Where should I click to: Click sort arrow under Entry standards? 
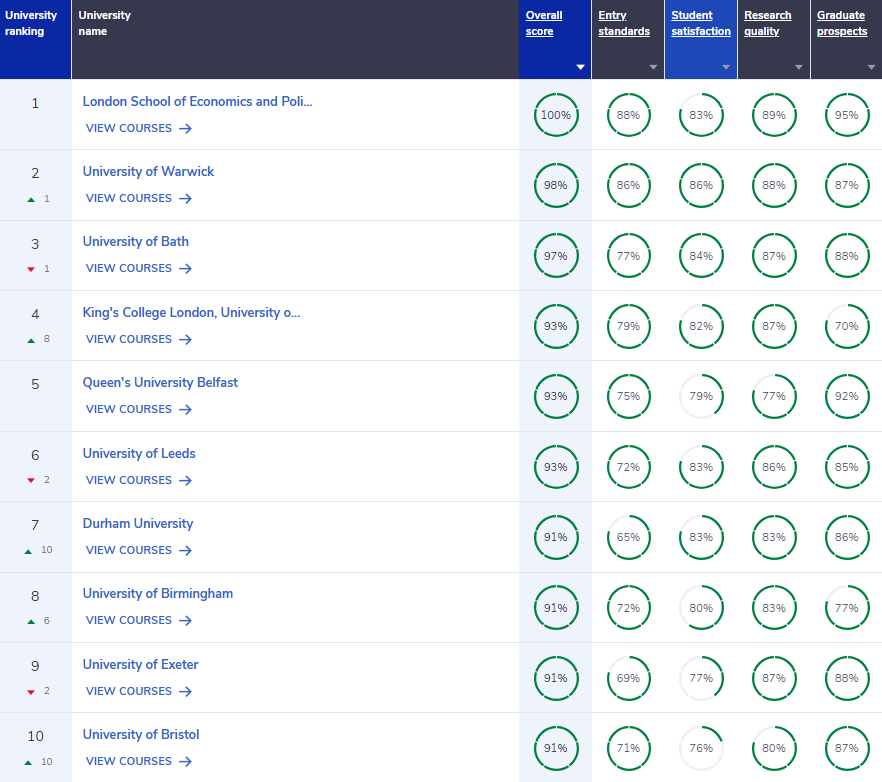653,68
